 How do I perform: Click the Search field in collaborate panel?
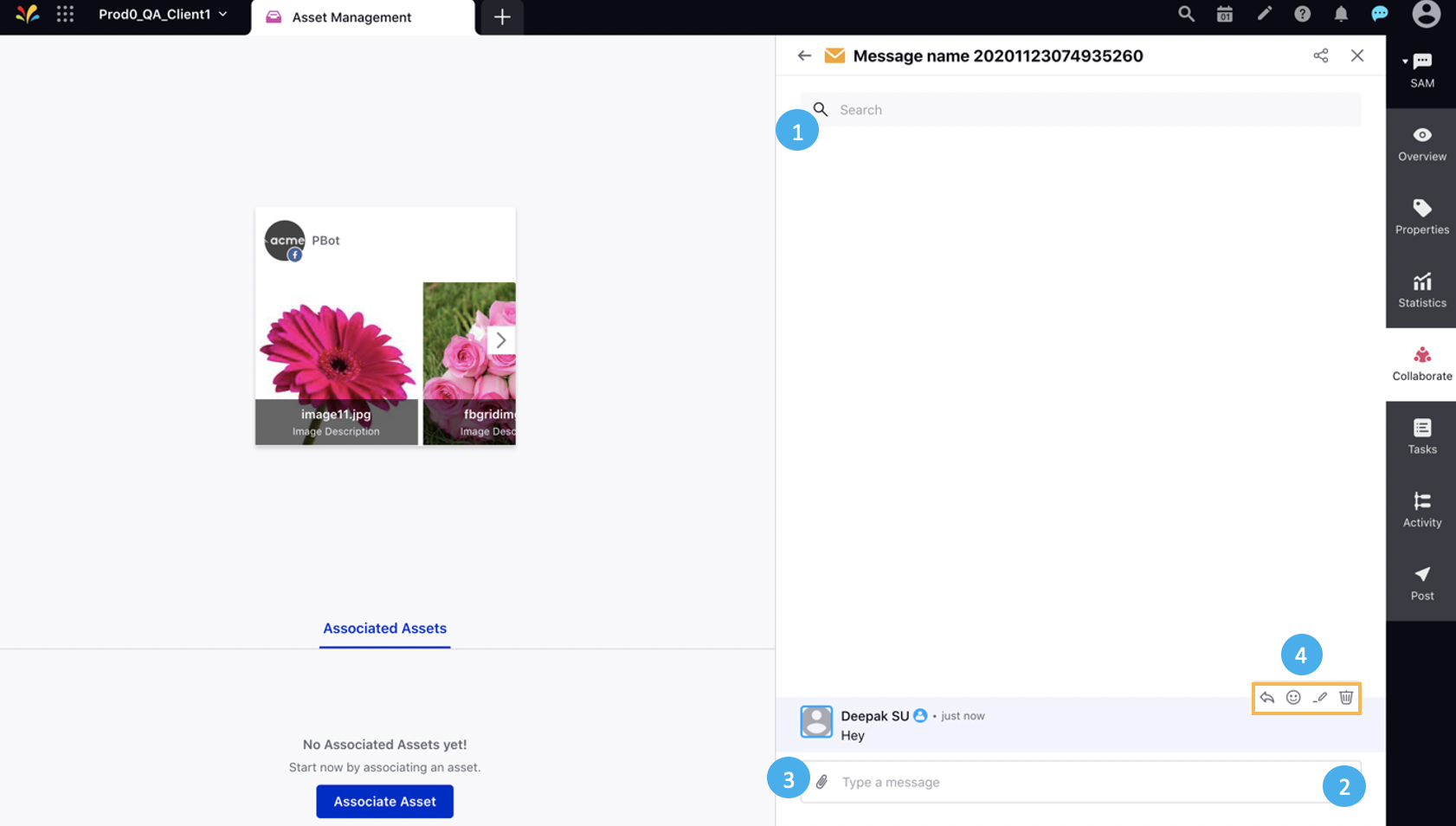[1080, 110]
